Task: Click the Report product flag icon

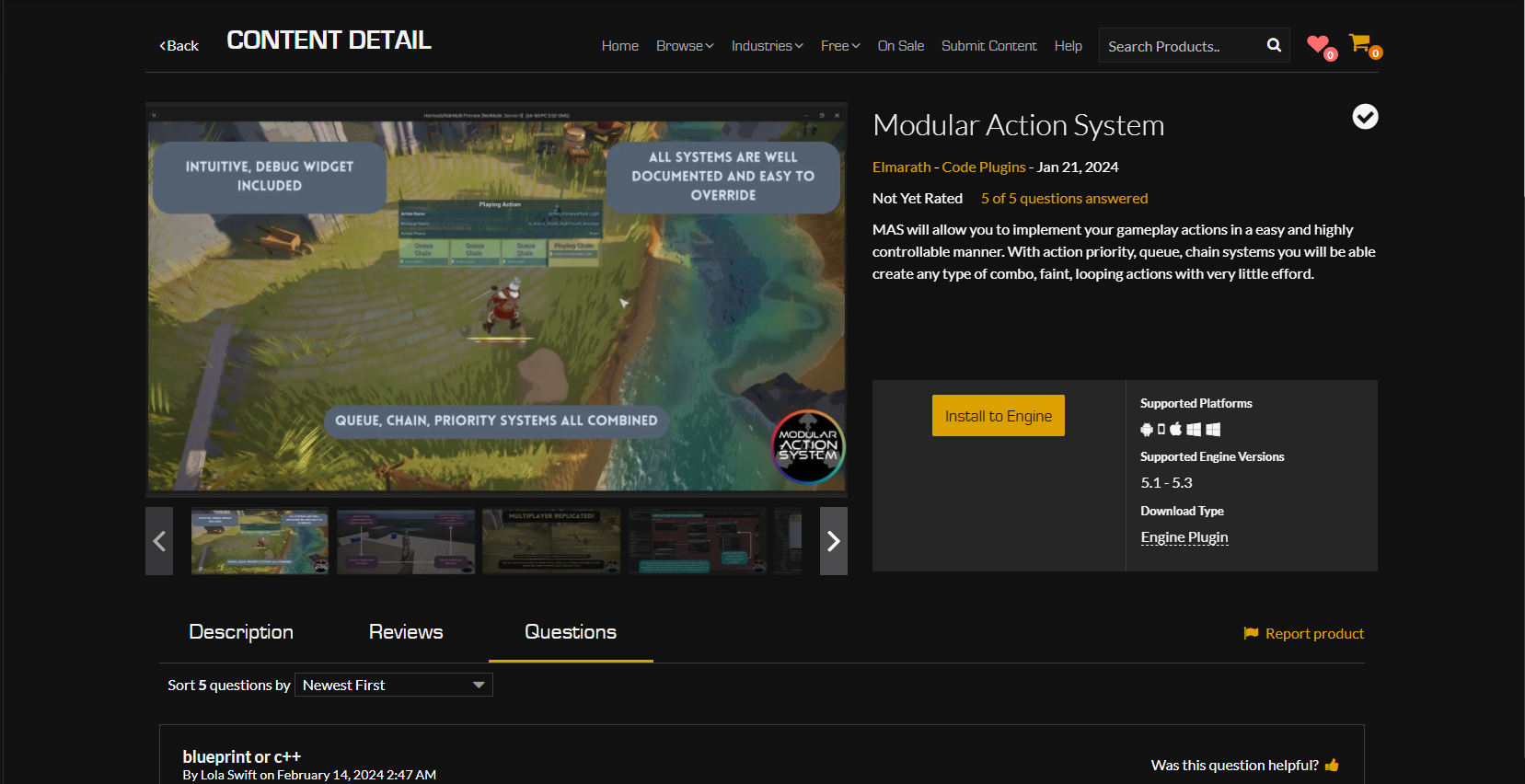Action: tap(1251, 633)
